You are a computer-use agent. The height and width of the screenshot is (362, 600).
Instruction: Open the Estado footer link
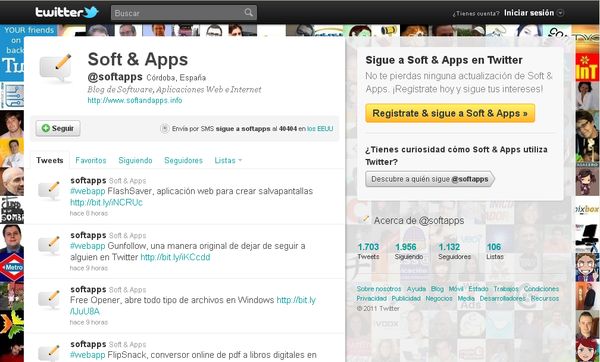click(x=478, y=289)
